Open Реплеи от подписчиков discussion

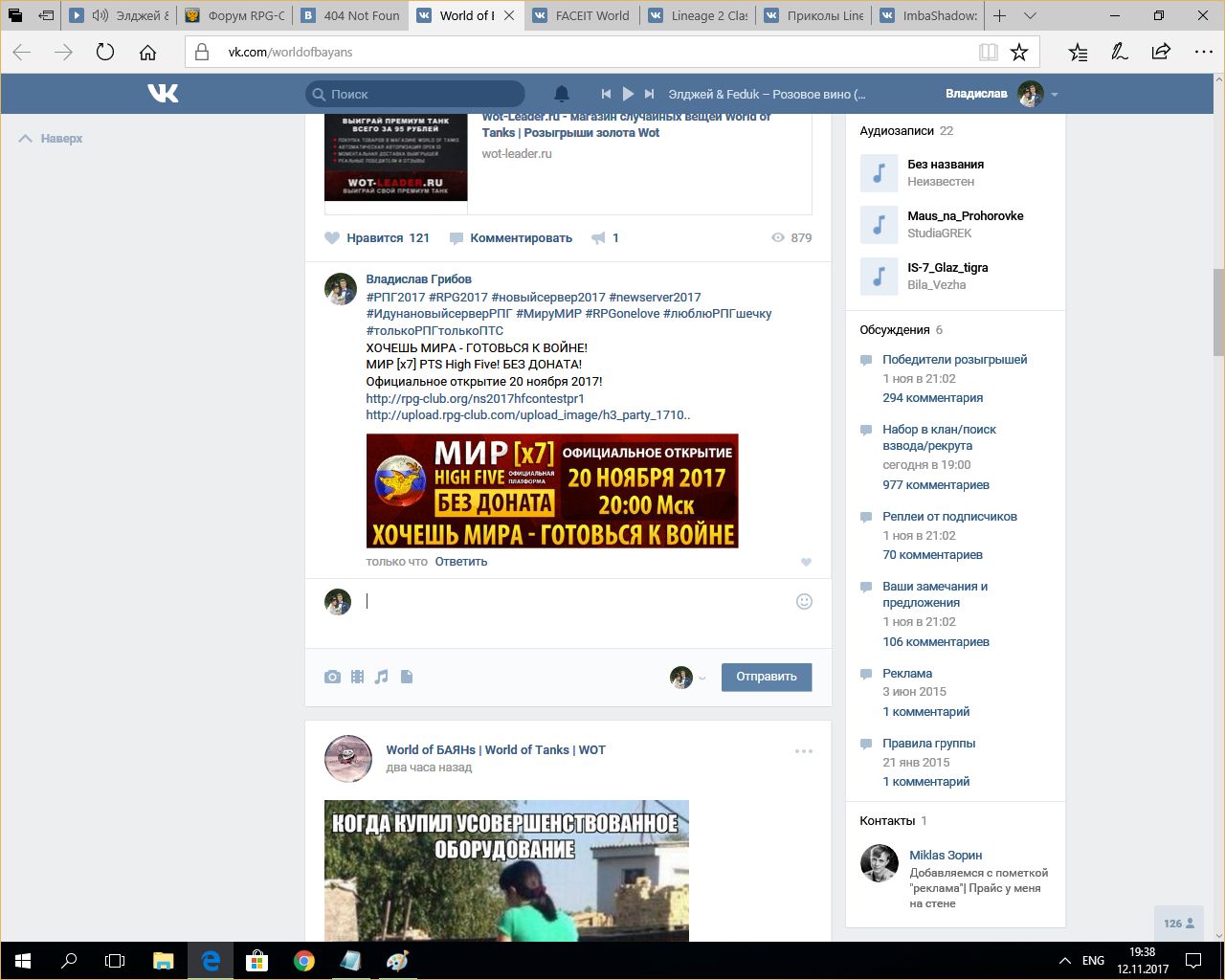coord(949,516)
